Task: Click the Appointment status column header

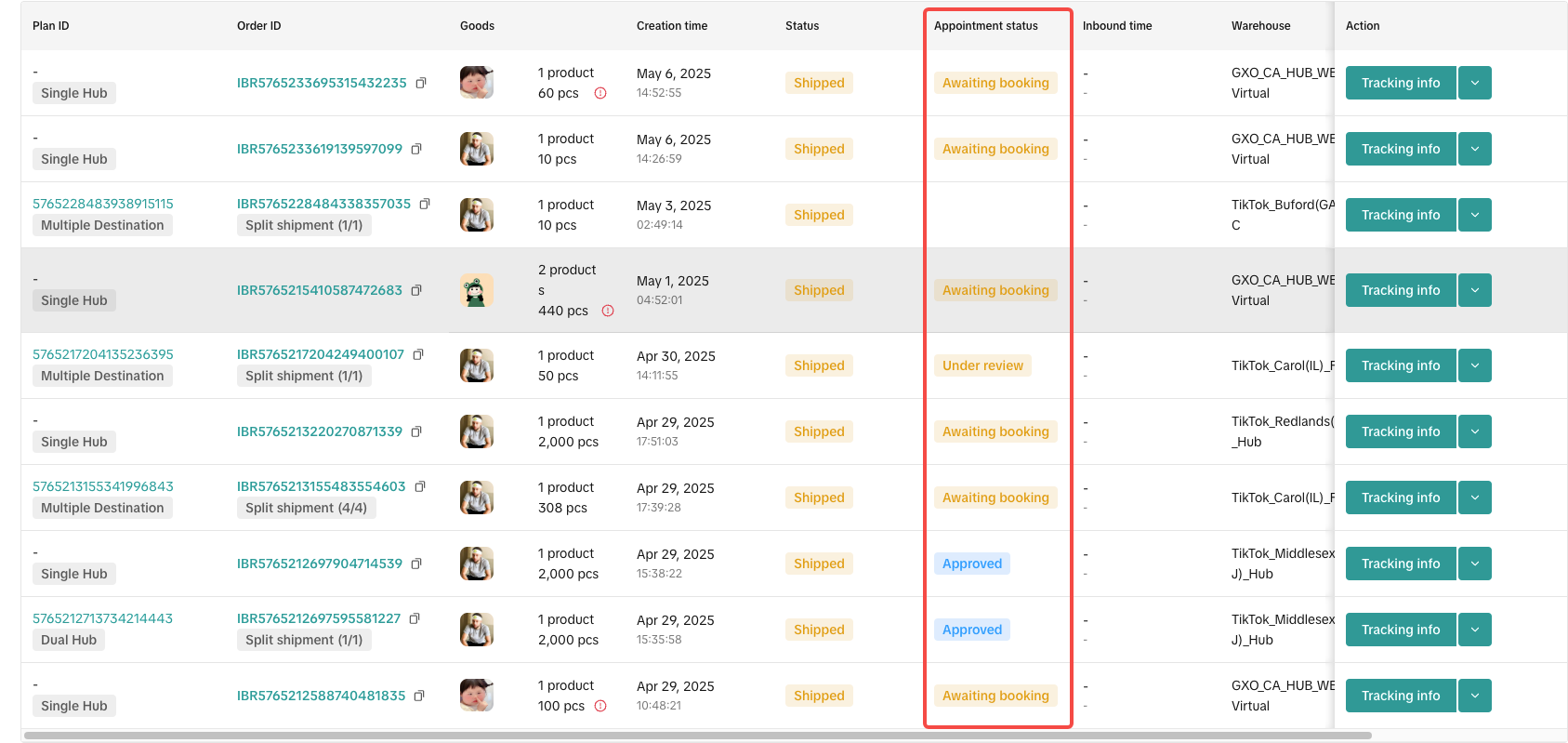Action: click(x=985, y=26)
